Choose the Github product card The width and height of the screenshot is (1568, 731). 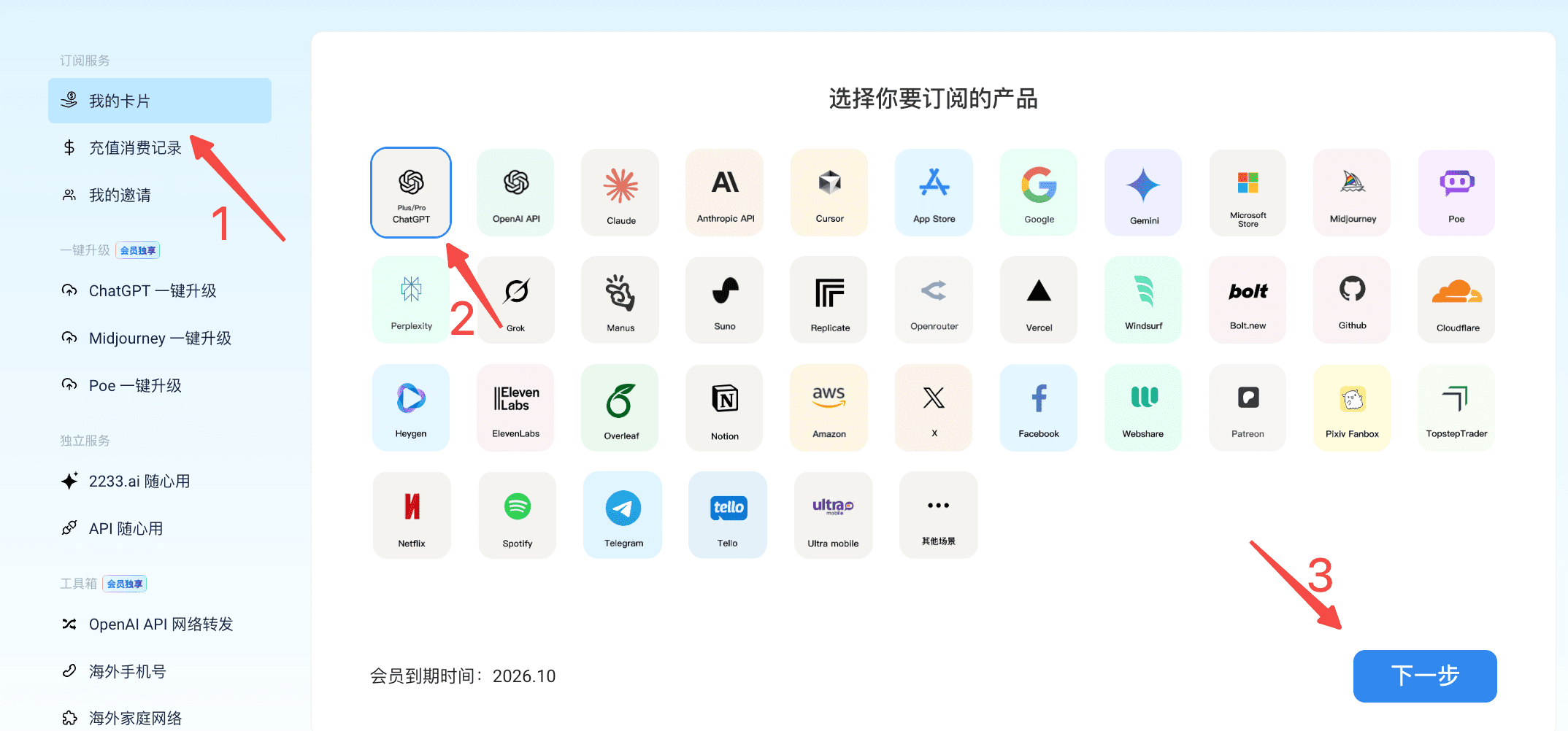tap(1352, 300)
